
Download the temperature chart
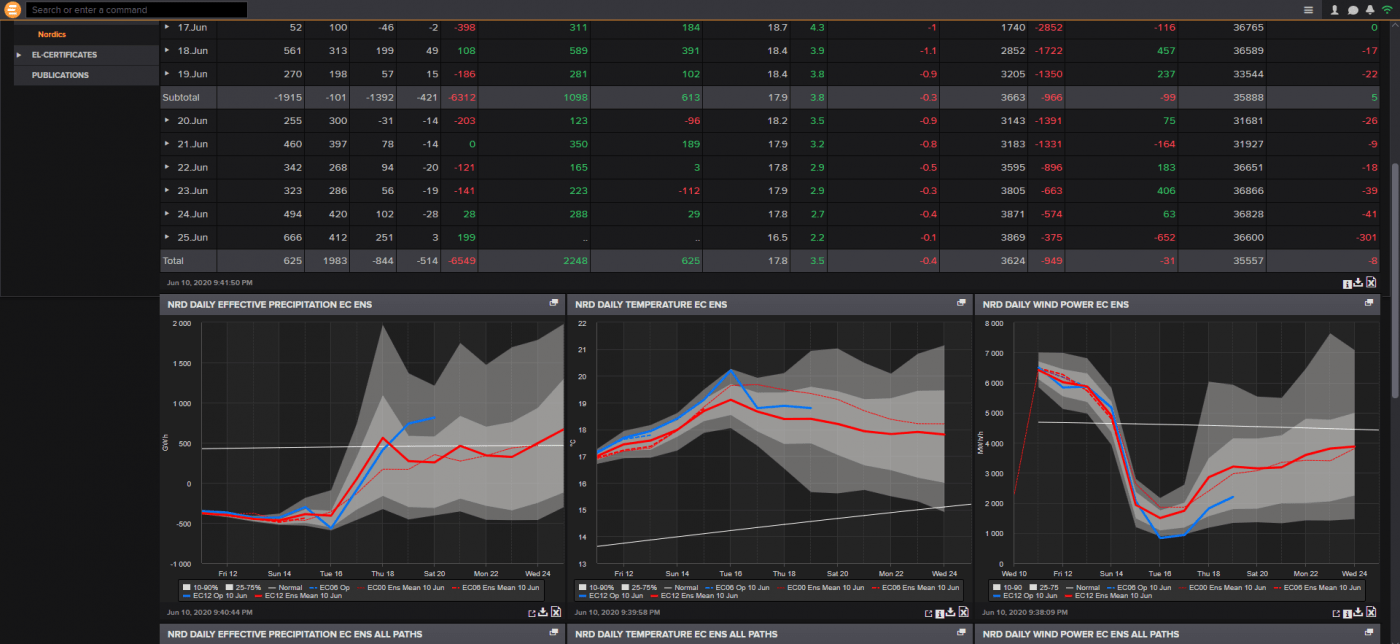[951, 612]
